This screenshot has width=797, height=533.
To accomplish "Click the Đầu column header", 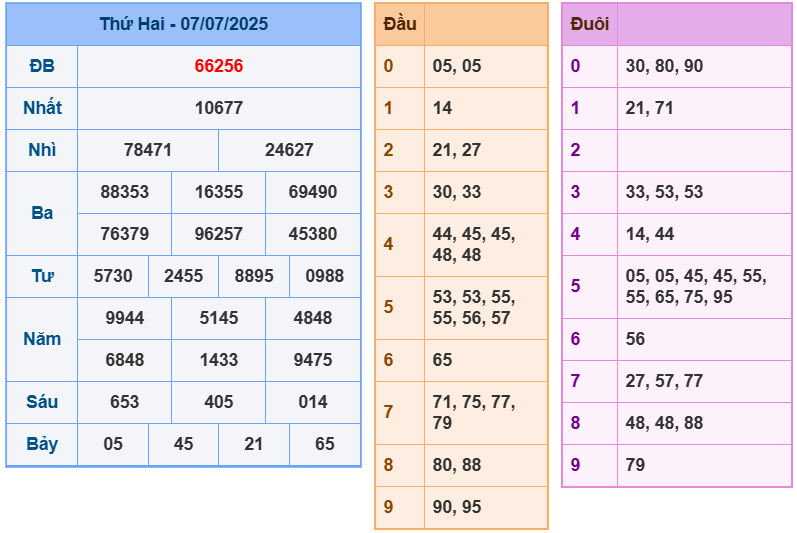I will (x=400, y=24).
